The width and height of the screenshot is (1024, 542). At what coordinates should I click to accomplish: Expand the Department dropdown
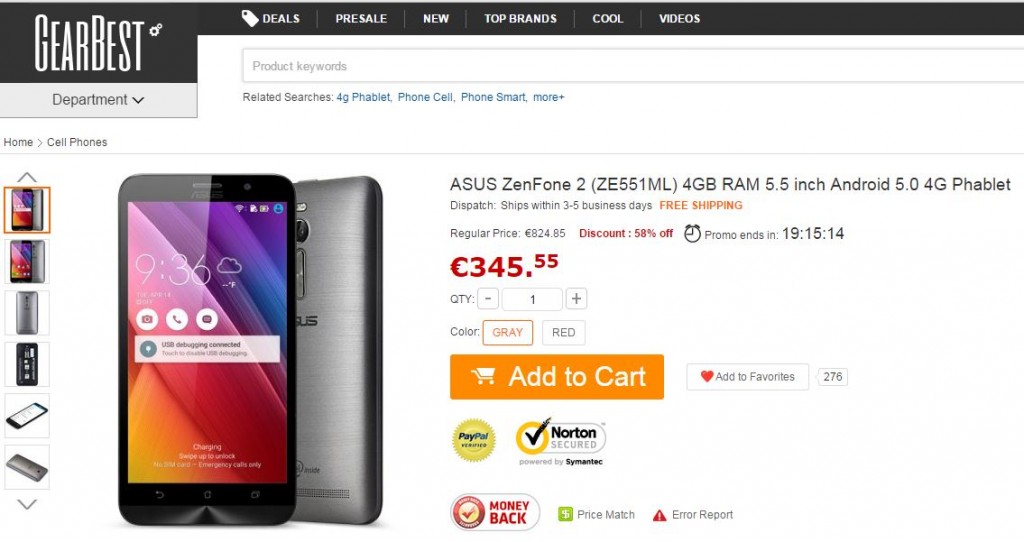[x=98, y=100]
